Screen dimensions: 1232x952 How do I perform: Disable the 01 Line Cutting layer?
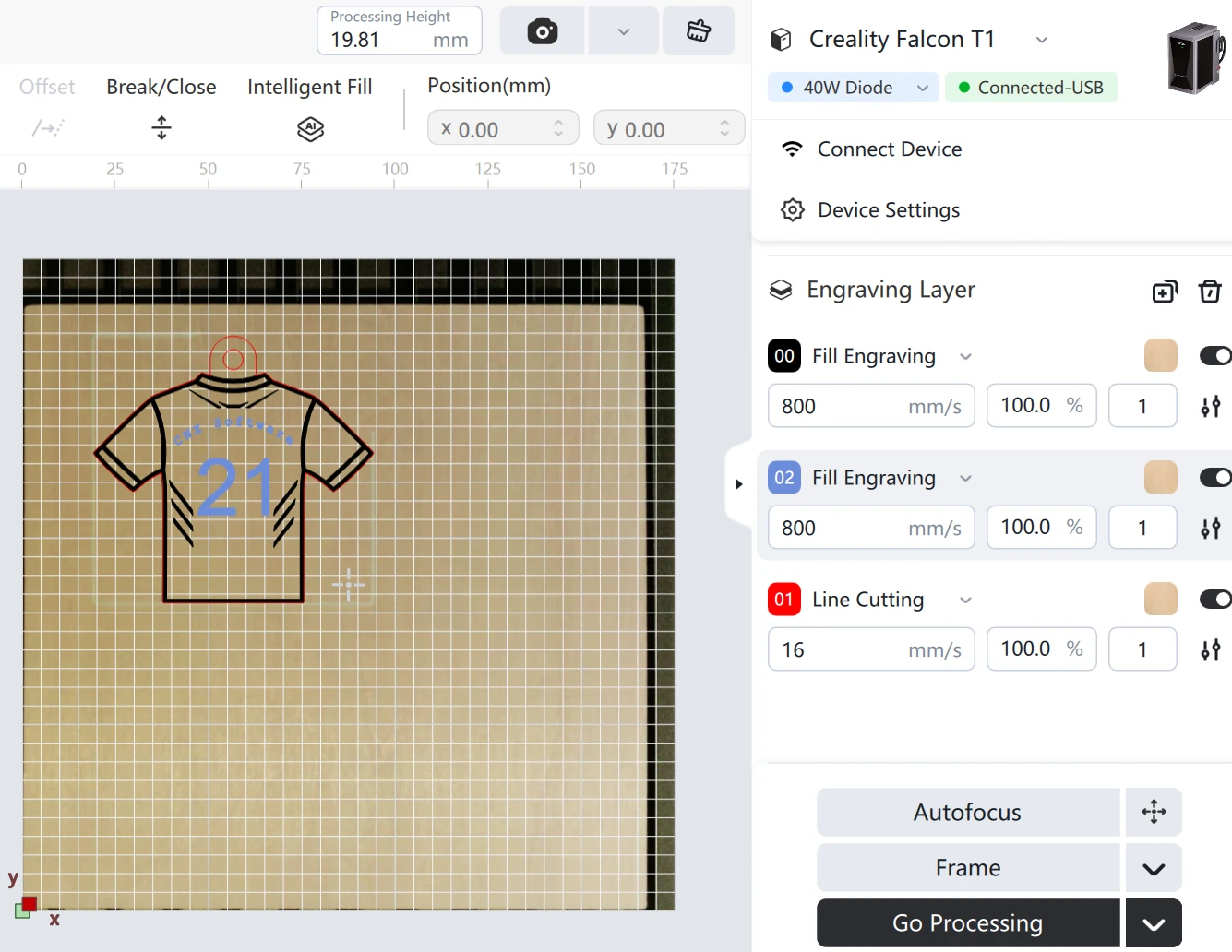click(1215, 600)
